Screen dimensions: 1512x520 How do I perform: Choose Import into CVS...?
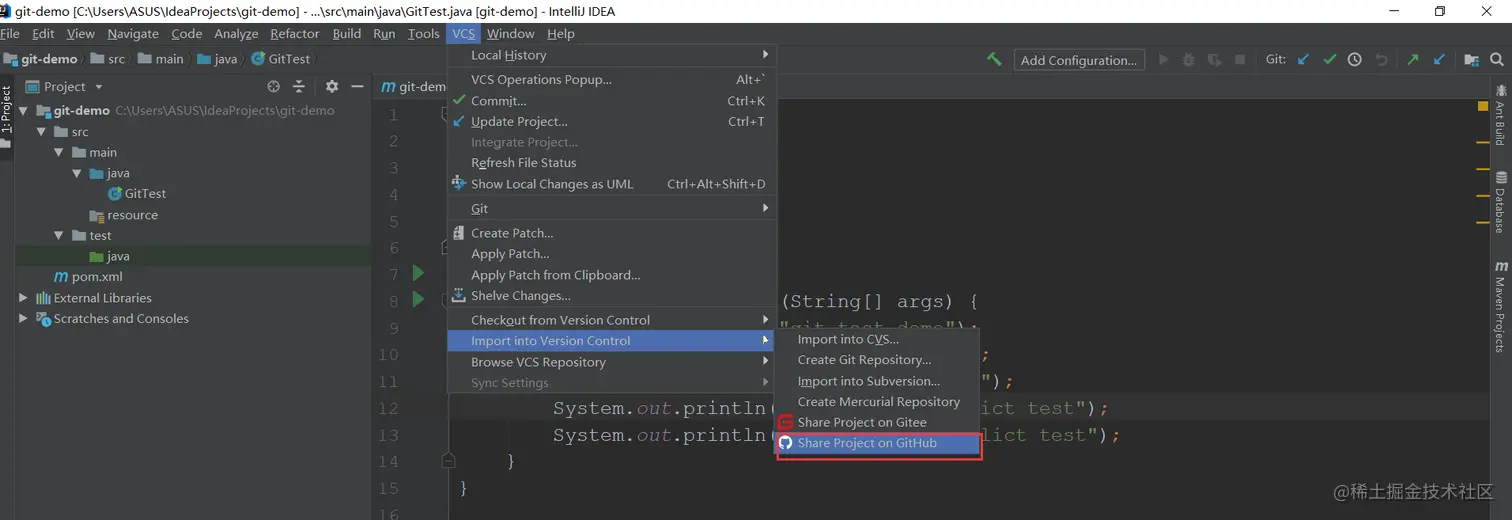tap(878, 339)
